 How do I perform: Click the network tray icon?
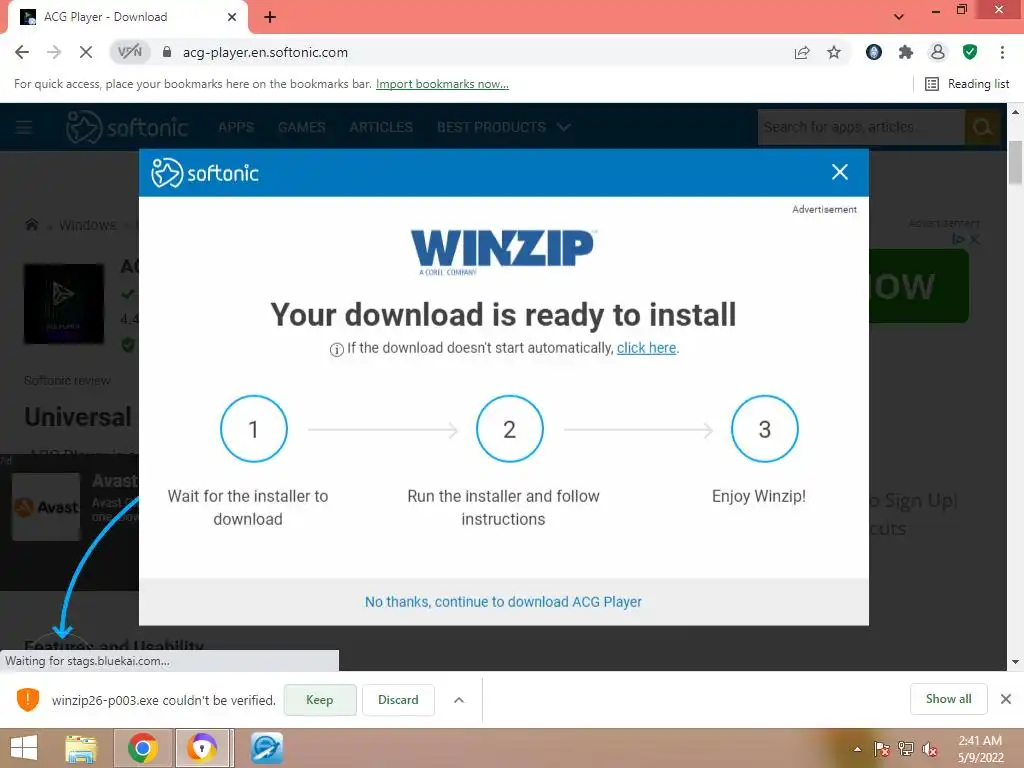point(906,749)
